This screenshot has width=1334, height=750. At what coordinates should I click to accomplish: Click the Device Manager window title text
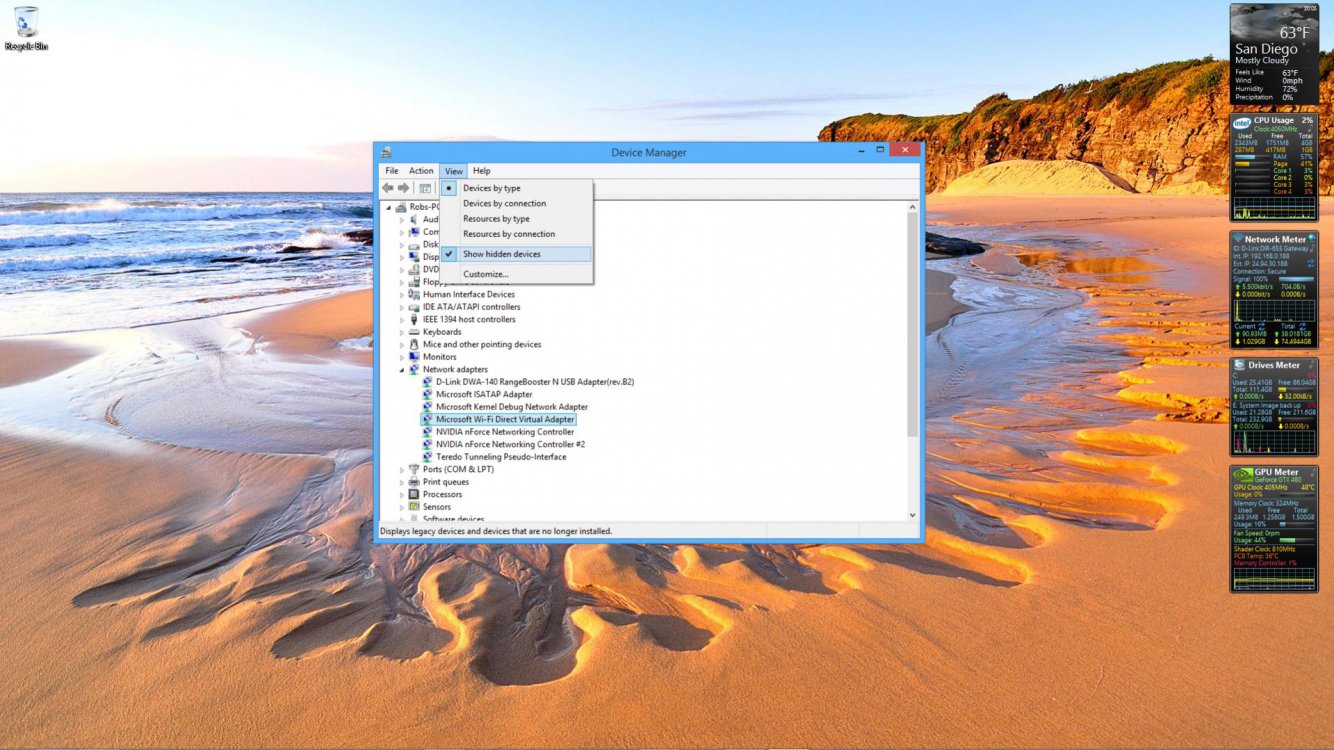coord(649,152)
